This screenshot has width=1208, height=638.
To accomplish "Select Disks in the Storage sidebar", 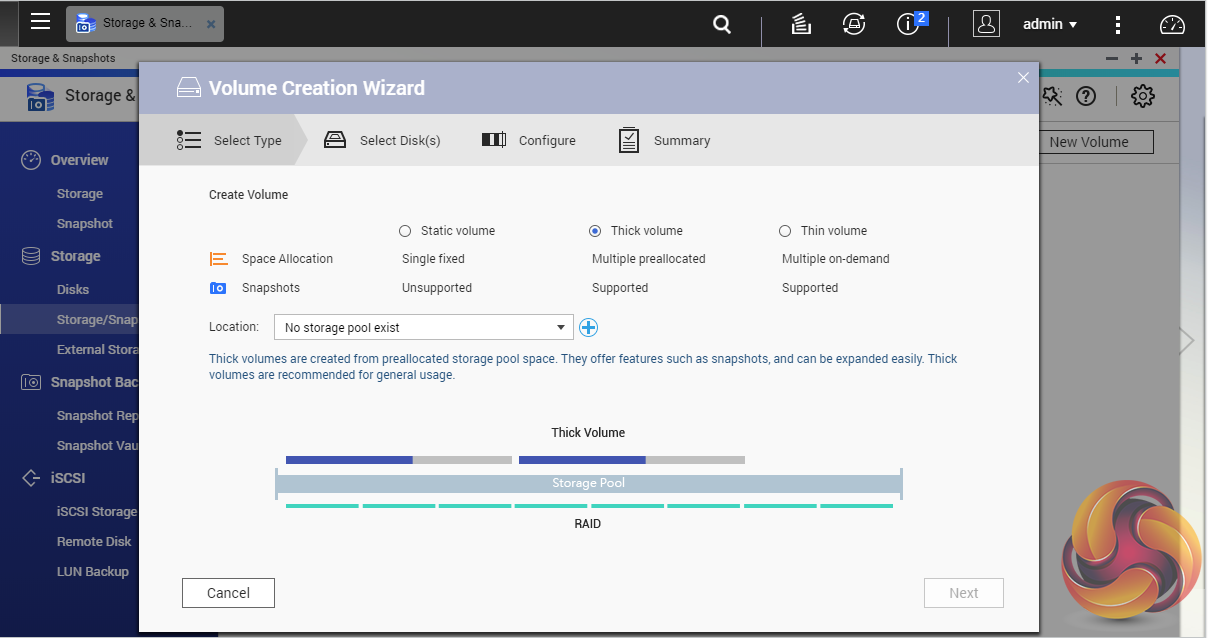I will (x=73, y=289).
